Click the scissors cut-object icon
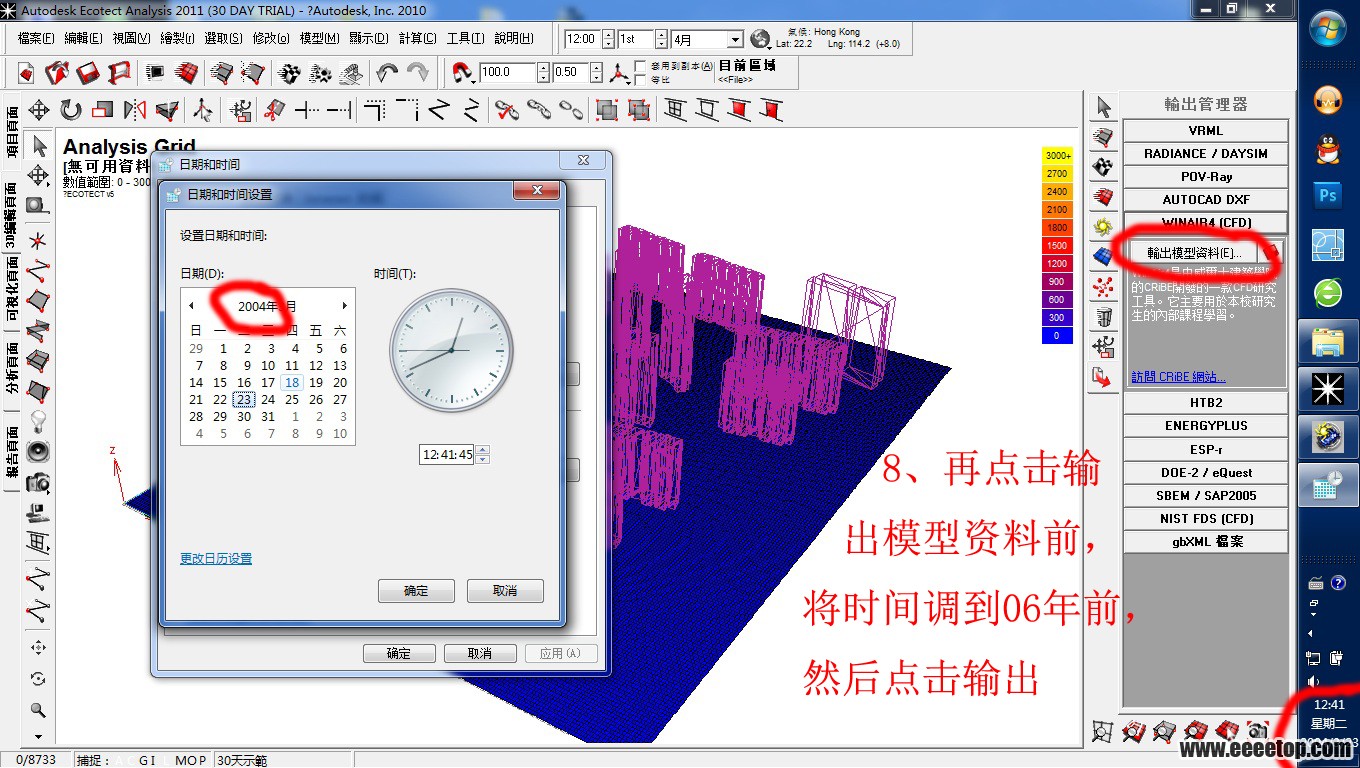The image size is (1360, 768). (x=273, y=110)
